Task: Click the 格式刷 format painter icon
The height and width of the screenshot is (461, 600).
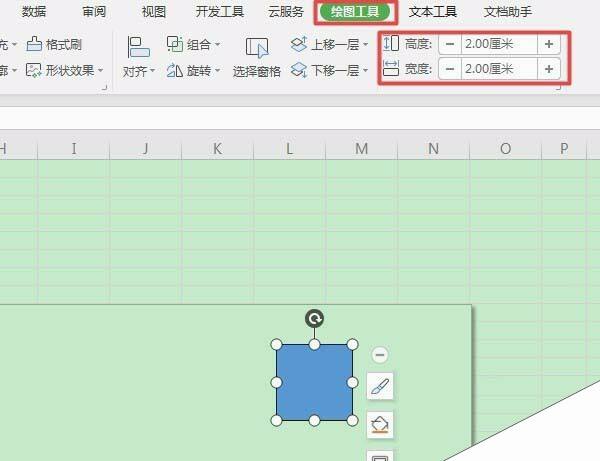Action: 34,44
